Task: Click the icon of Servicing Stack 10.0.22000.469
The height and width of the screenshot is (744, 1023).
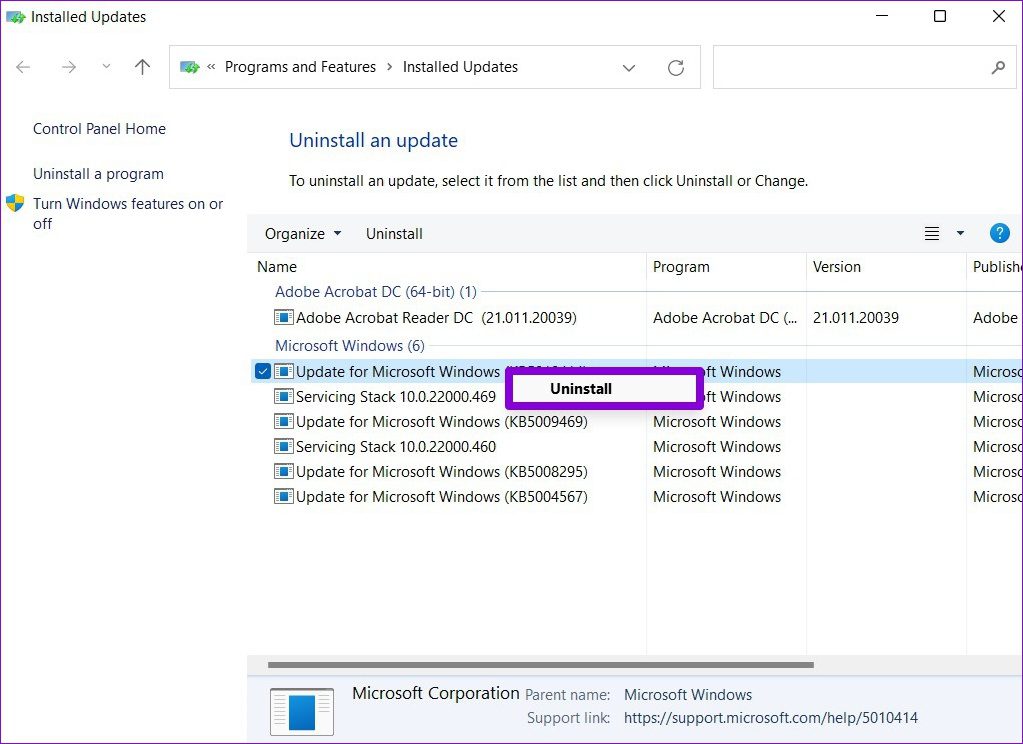Action: pos(283,396)
